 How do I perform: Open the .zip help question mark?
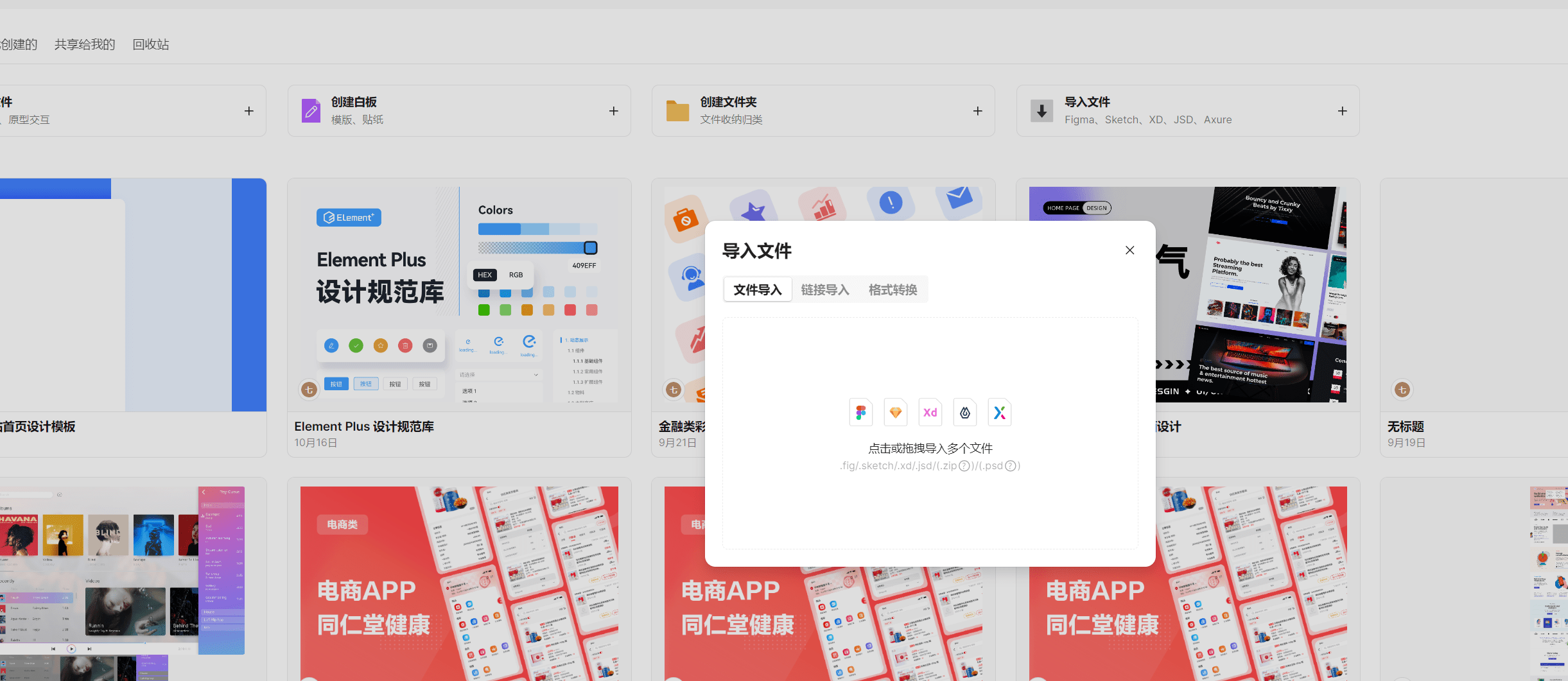[x=964, y=466]
